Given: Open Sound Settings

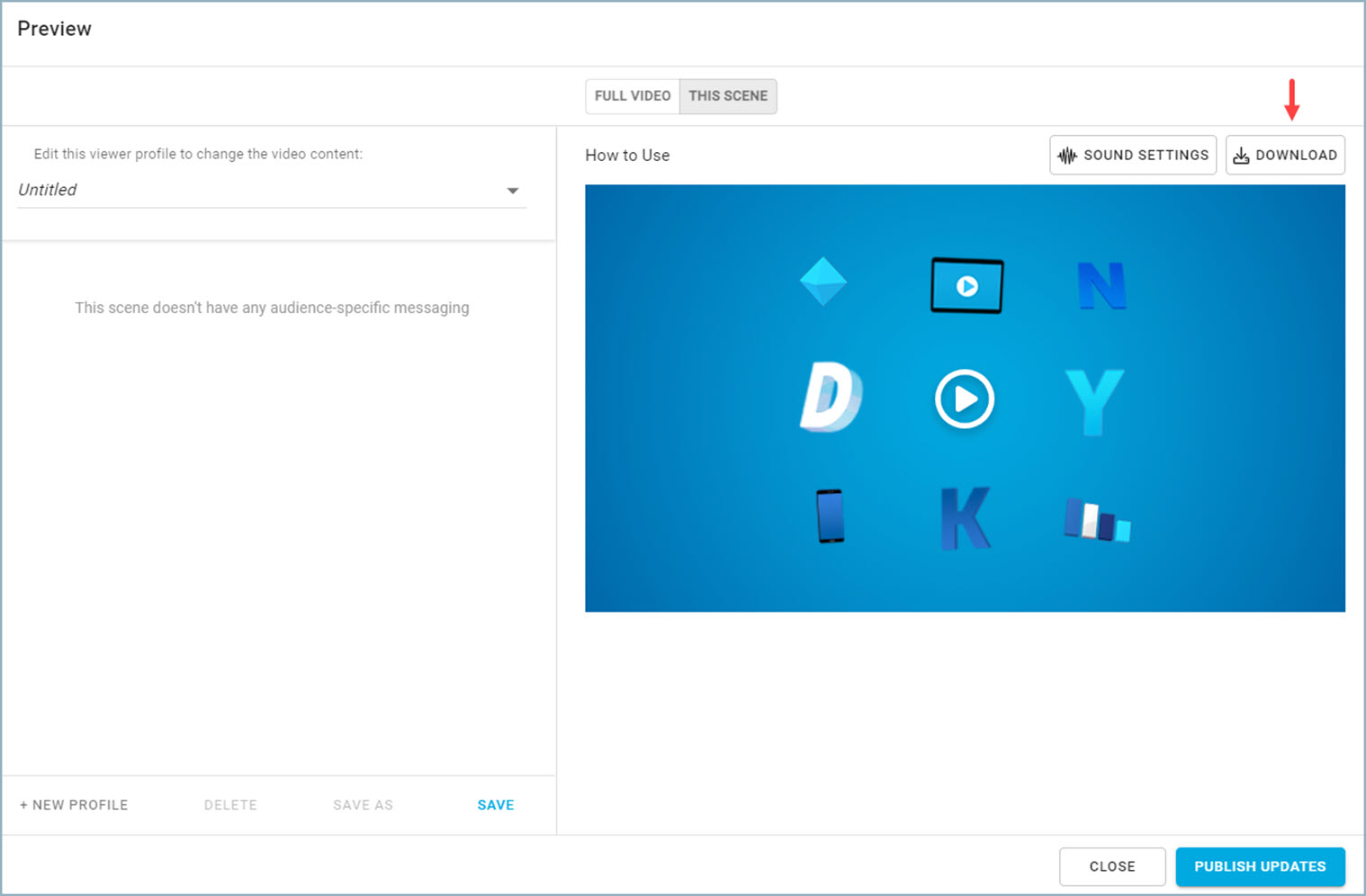Looking at the screenshot, I should click(x=1133, y=155).
